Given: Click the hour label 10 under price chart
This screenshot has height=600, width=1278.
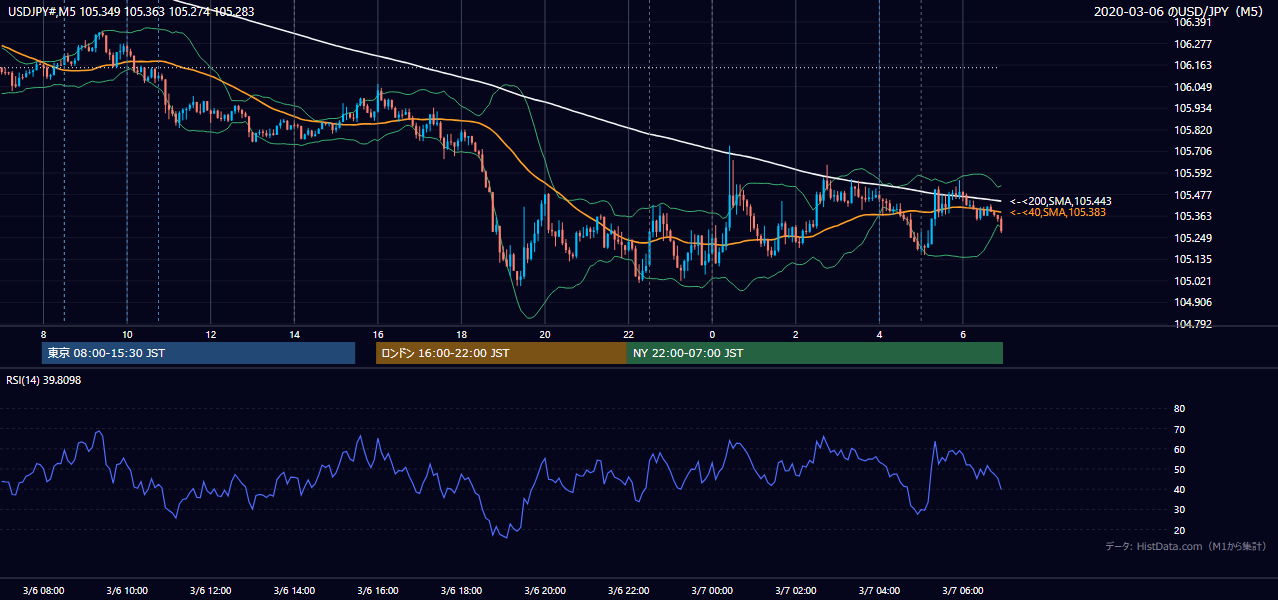Looking at the screenshot, I should (127, 334).
